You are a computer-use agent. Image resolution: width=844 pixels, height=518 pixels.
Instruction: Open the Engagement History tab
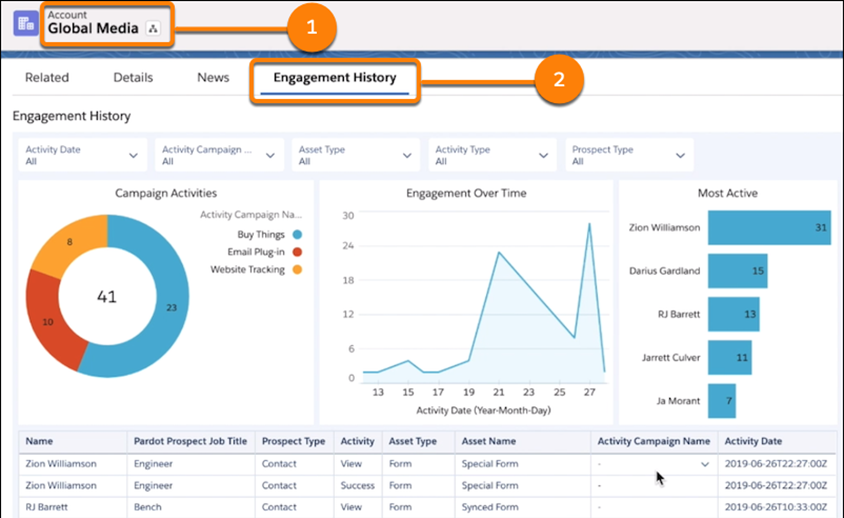pyautogui.click(x=335, y=77)
